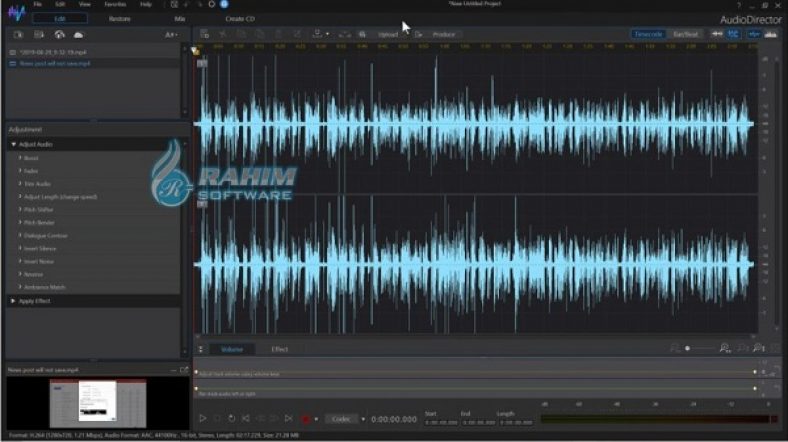Click the Import media icon in library

[x=18, y=34]
